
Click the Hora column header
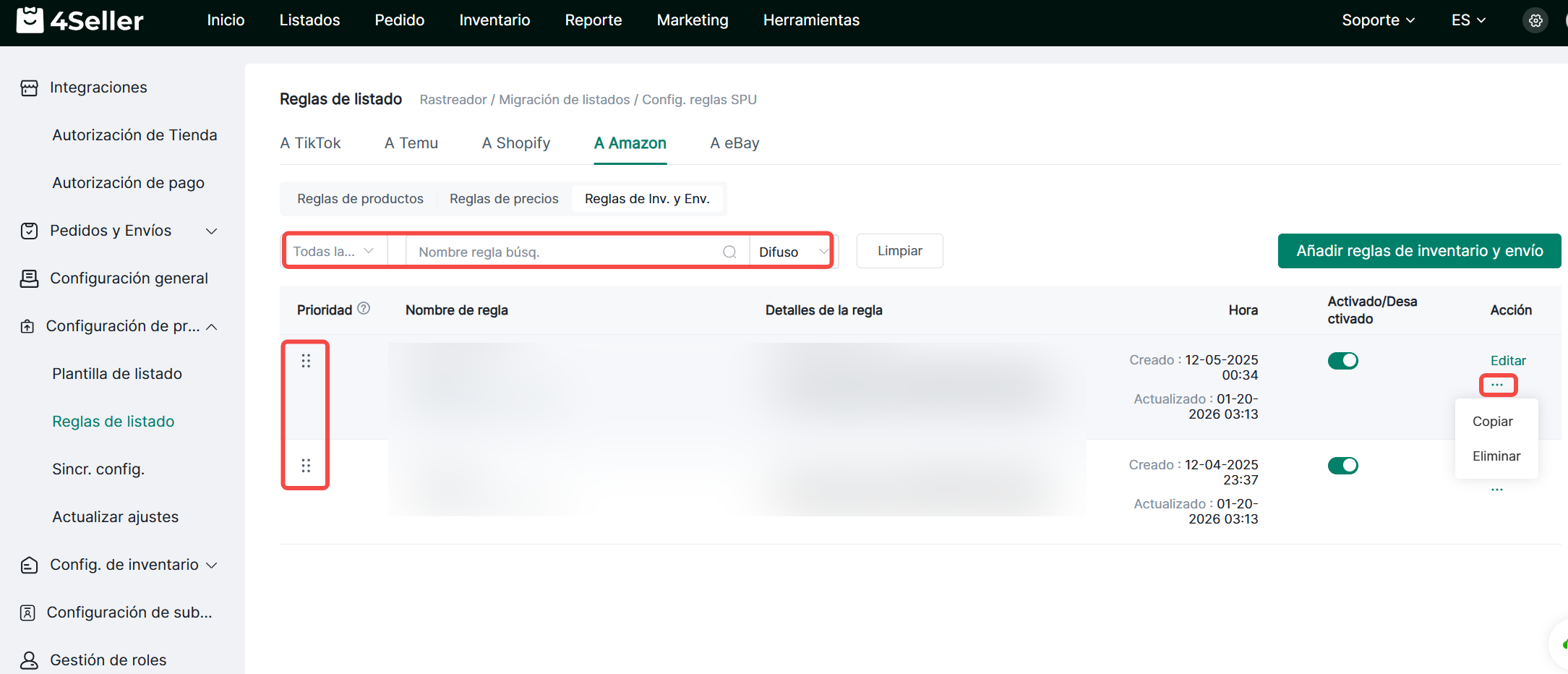click(1243, 310)
